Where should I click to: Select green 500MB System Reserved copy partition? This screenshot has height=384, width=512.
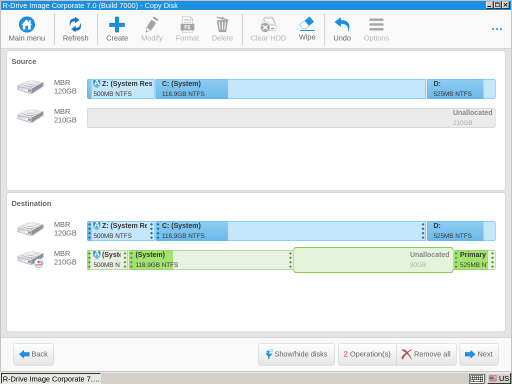click(x=108, y=260)
